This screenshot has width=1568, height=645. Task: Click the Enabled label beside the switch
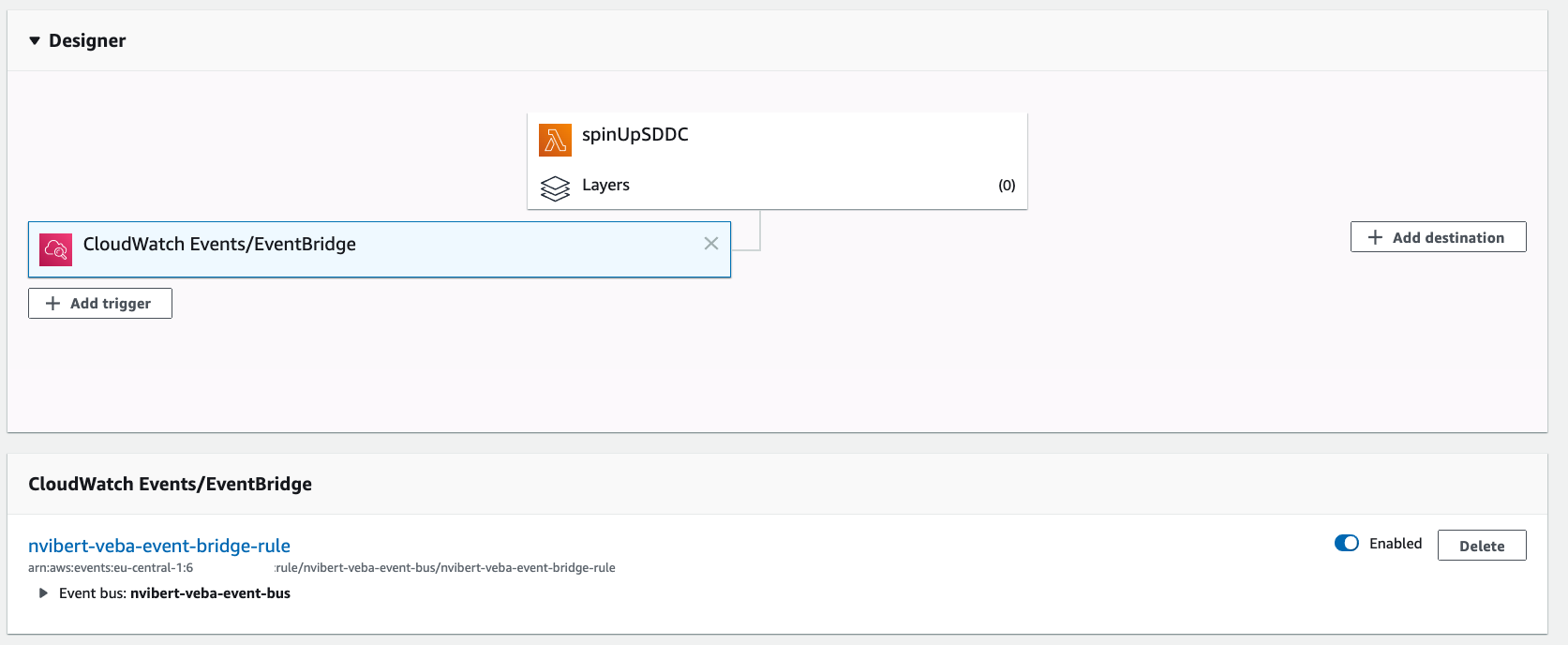1395,544
